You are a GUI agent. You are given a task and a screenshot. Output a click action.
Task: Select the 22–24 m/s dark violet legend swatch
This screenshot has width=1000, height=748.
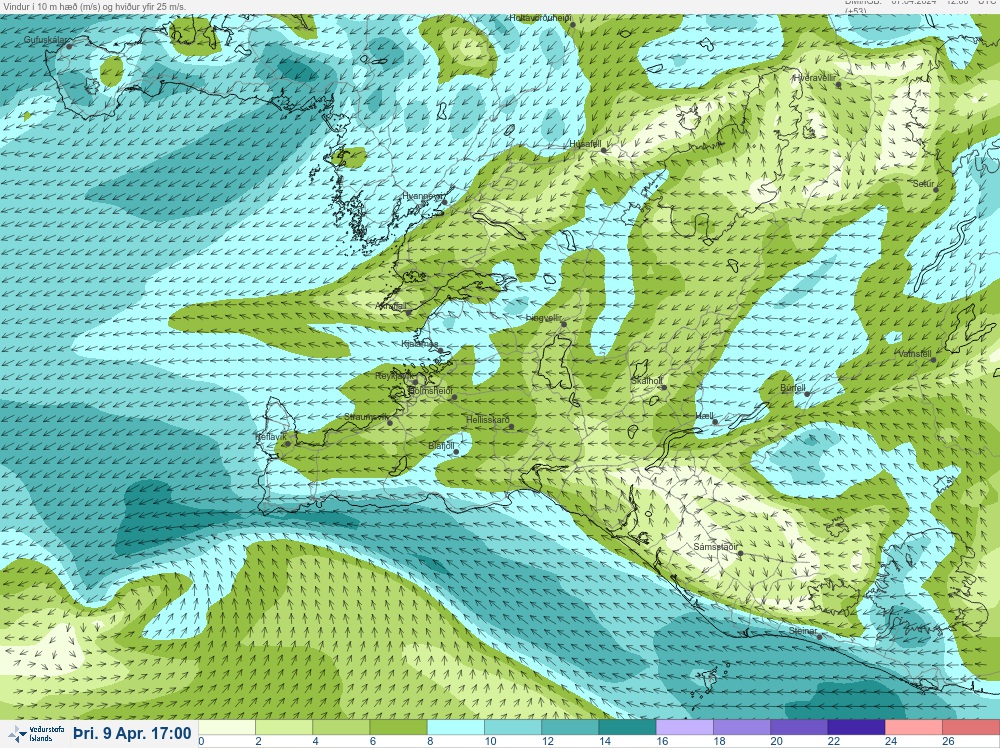856,728
